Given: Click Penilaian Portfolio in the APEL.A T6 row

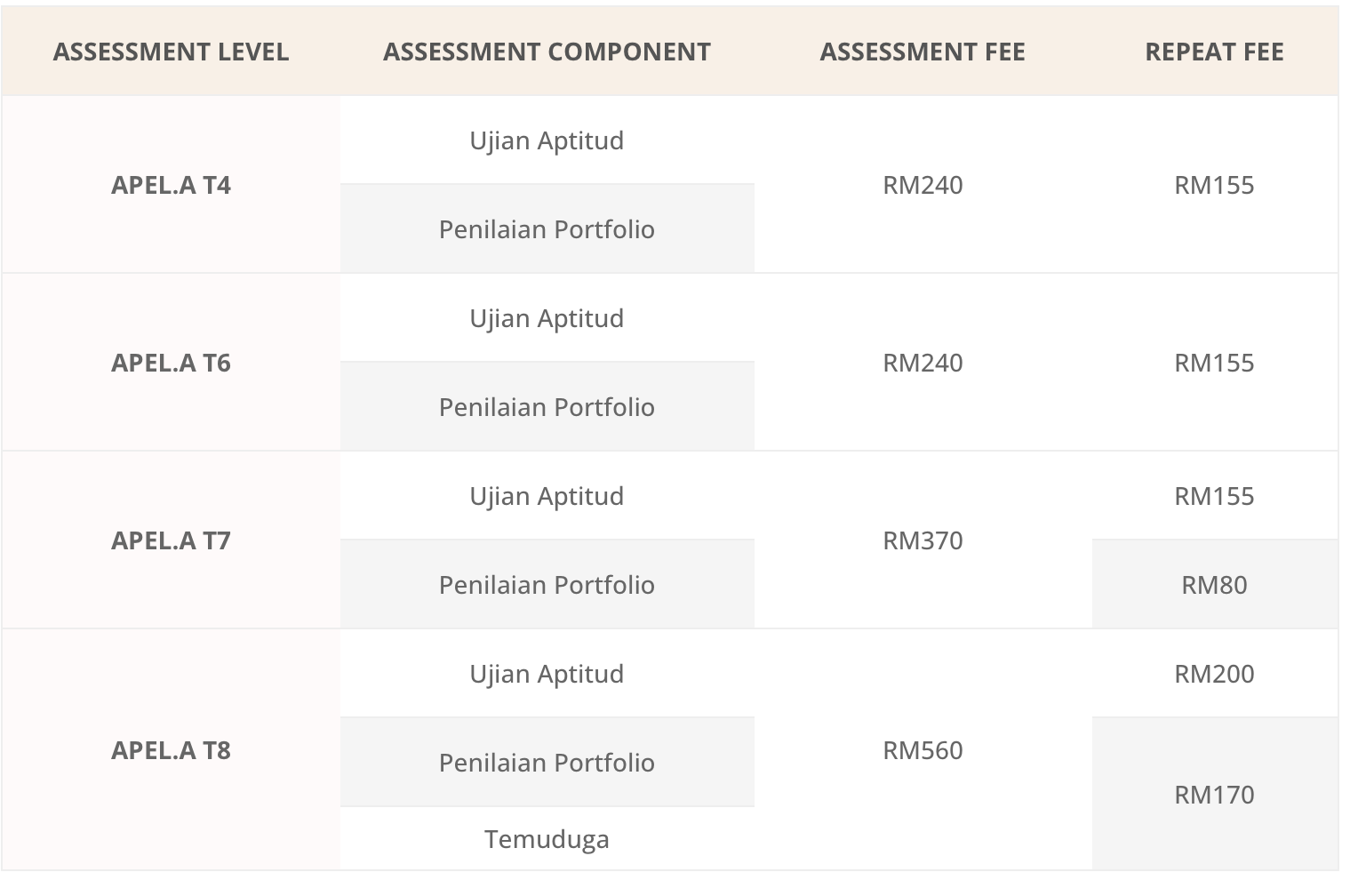Looking at the screenshot, I should (547, 407).
